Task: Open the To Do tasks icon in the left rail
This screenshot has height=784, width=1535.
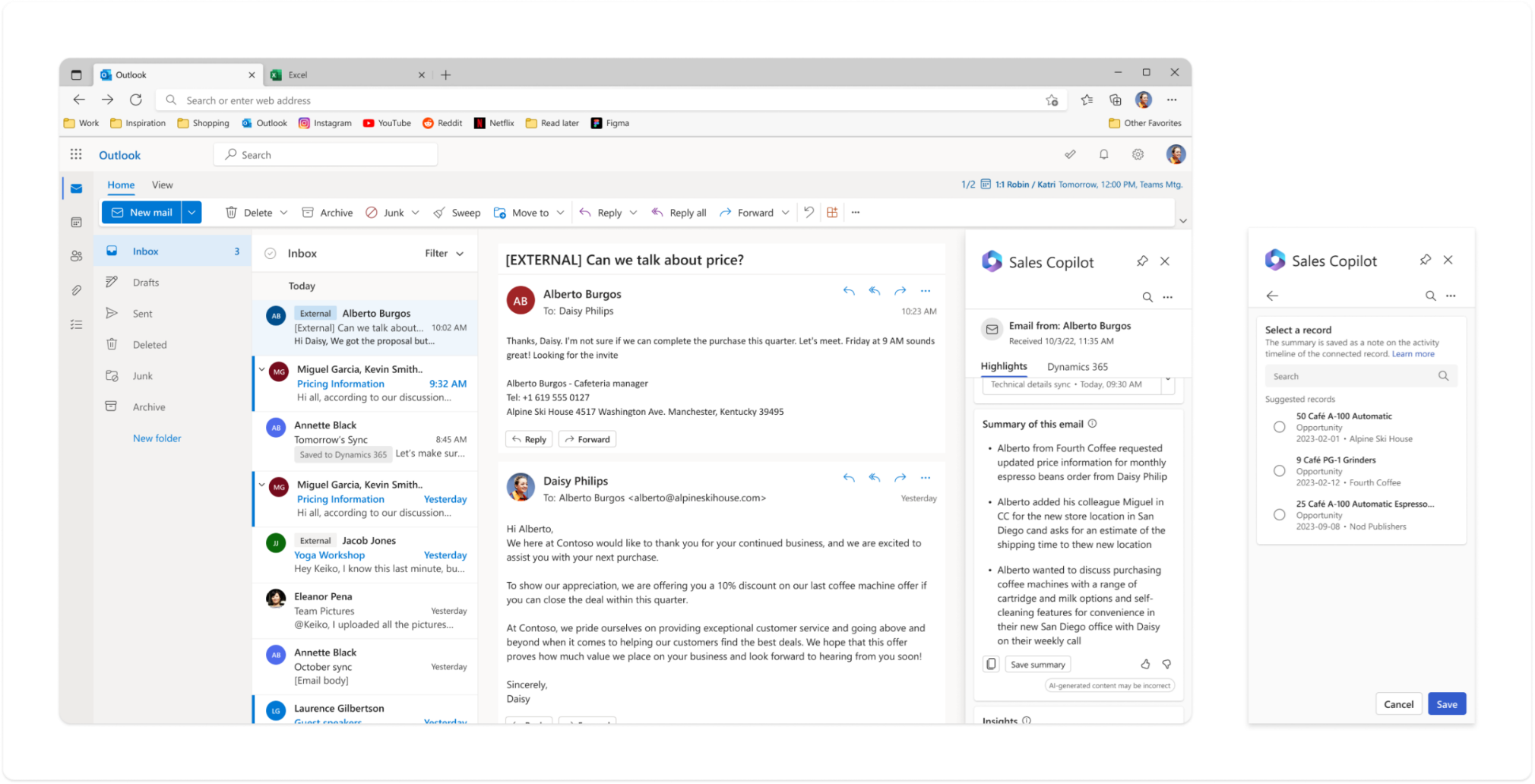Action: pyautogui.click(x=76, y=324)
